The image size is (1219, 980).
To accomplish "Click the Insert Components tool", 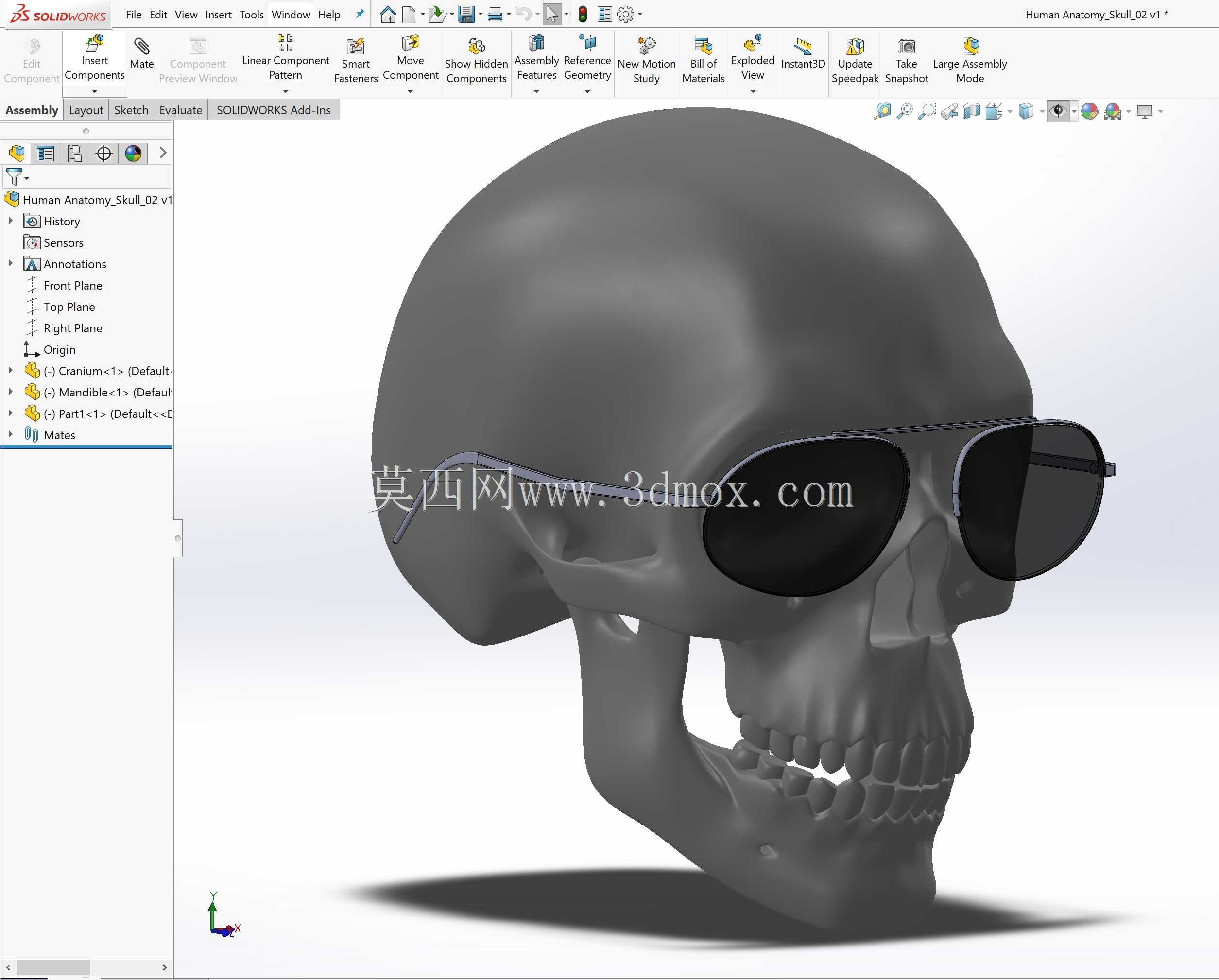I will coord(94,58).
